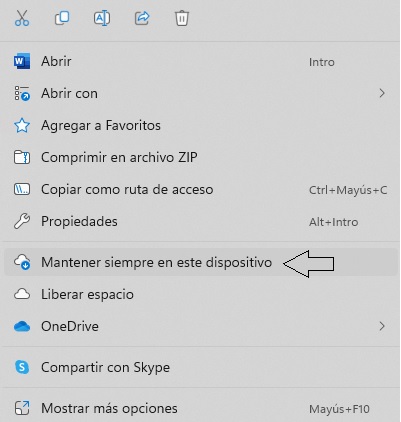Open Mostrar más opciones
401x422 pixels.
pos(200,408)
